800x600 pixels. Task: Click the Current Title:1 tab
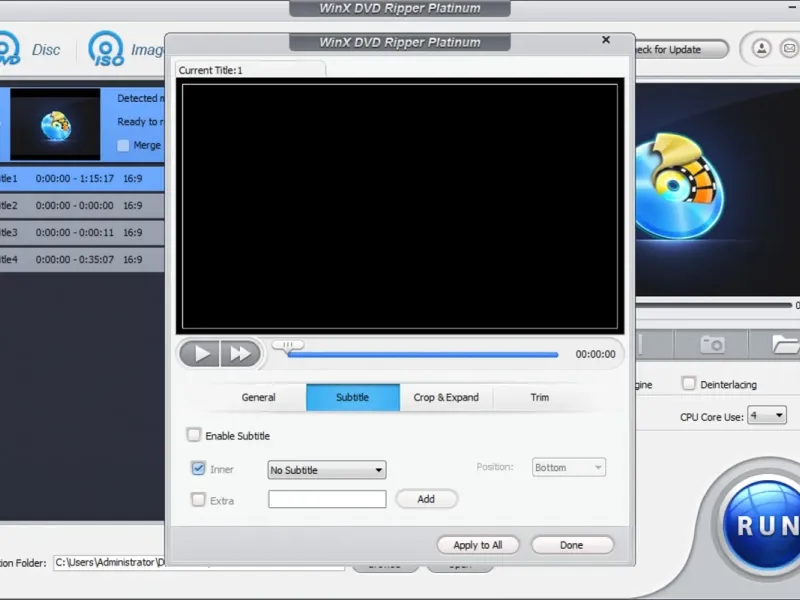[x=250, y=70]
